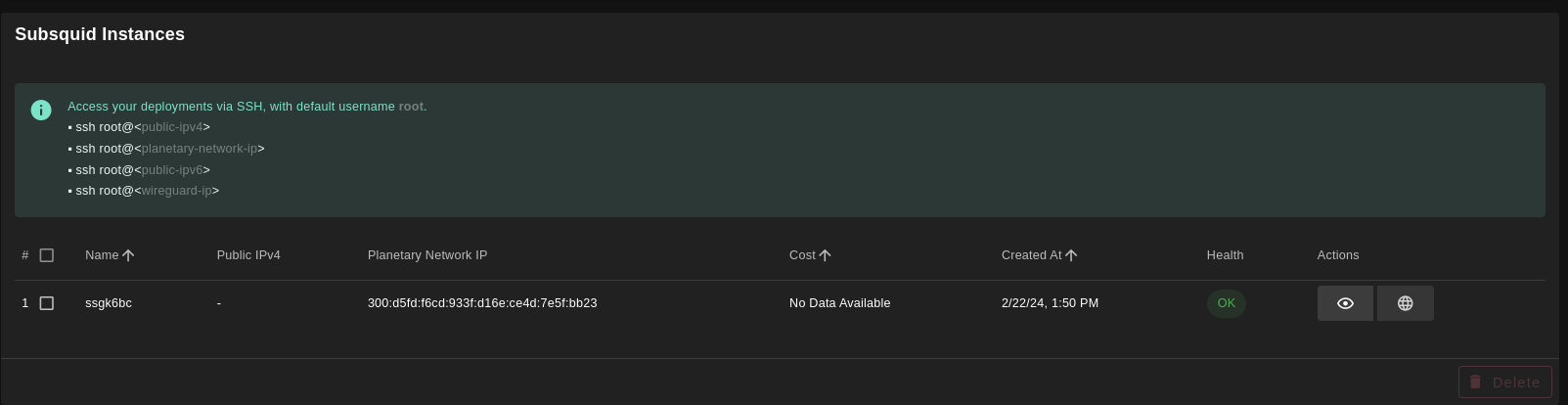Viewport: 1568px width, 405px height.
Task: Click the Planetary Network IP column header
Action: pos(427,255)
